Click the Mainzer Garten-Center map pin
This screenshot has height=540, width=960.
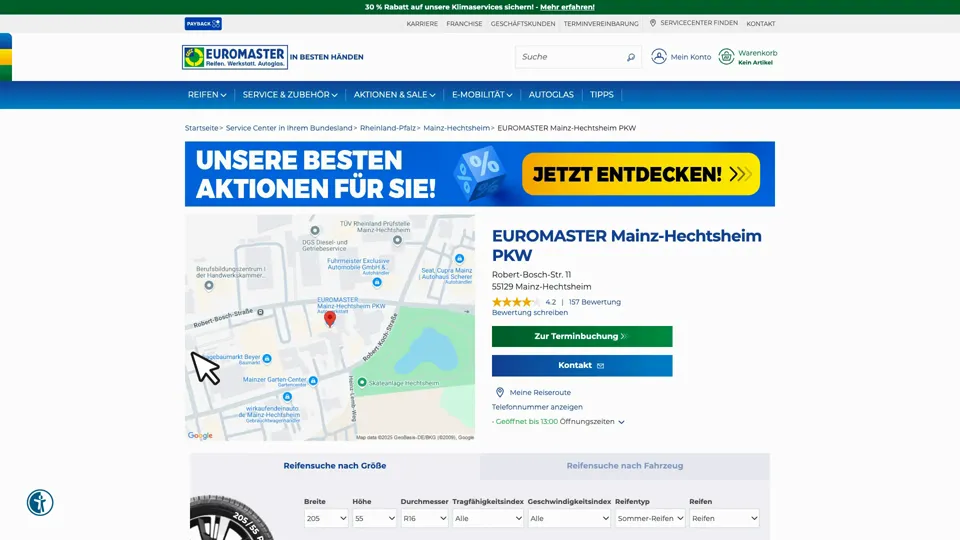point(313,380)
